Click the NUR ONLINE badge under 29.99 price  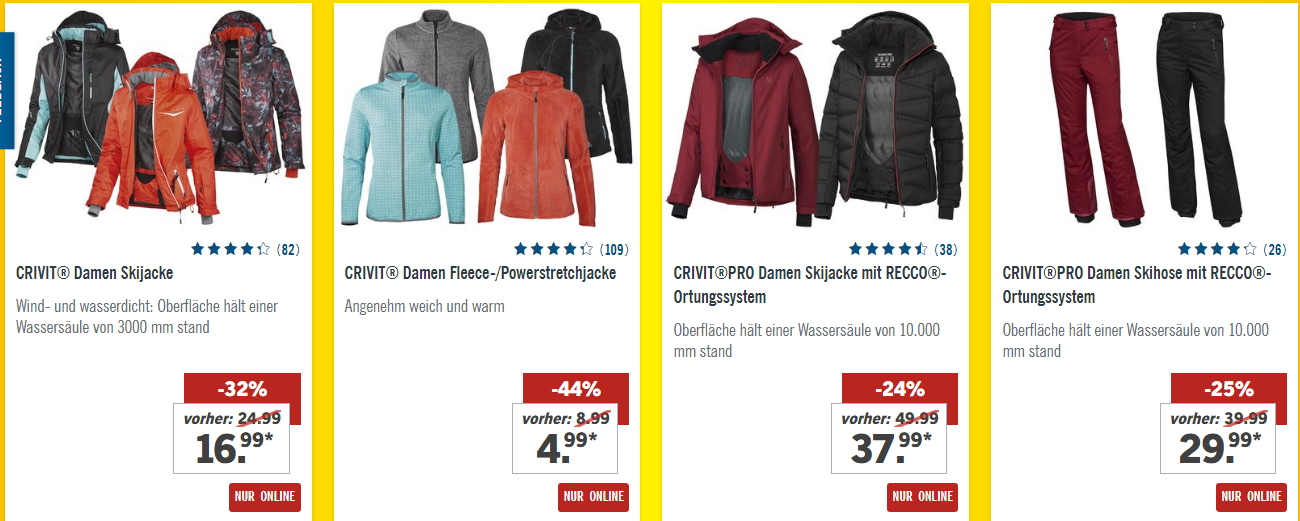1251,496
